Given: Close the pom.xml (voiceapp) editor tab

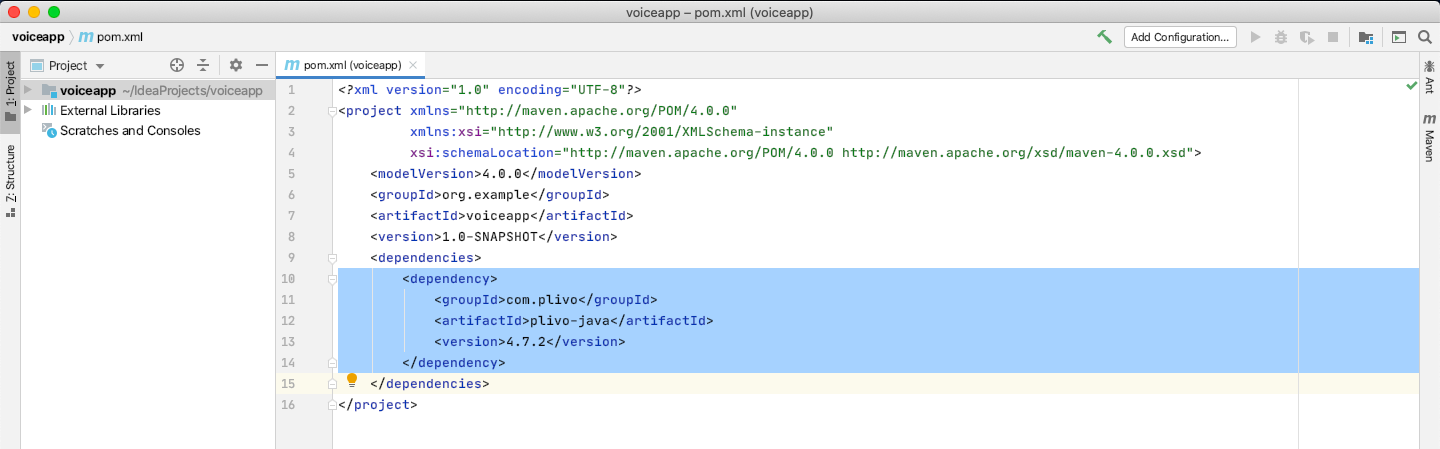Looking at the screenshot, I should (x=413, y=65).
